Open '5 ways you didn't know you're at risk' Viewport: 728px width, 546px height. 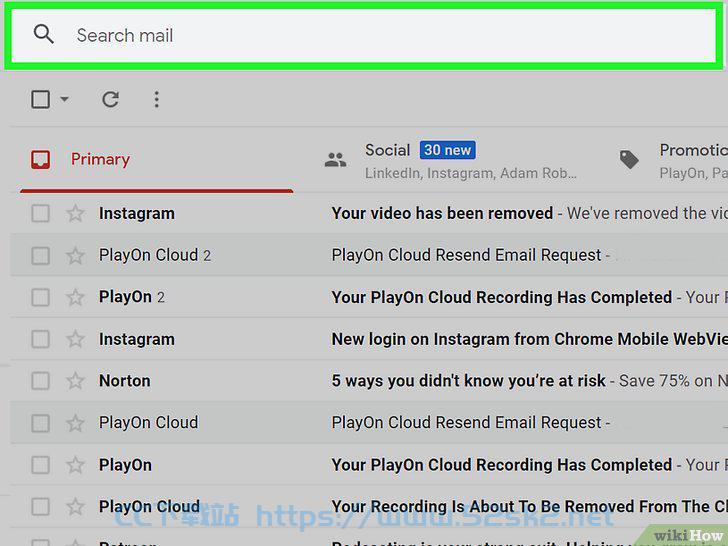coord(468,381)
